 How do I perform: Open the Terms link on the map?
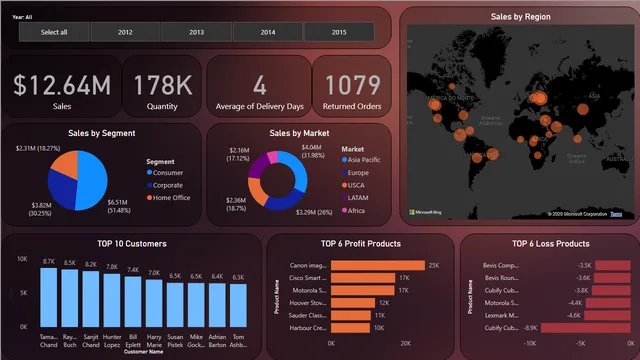616,214
